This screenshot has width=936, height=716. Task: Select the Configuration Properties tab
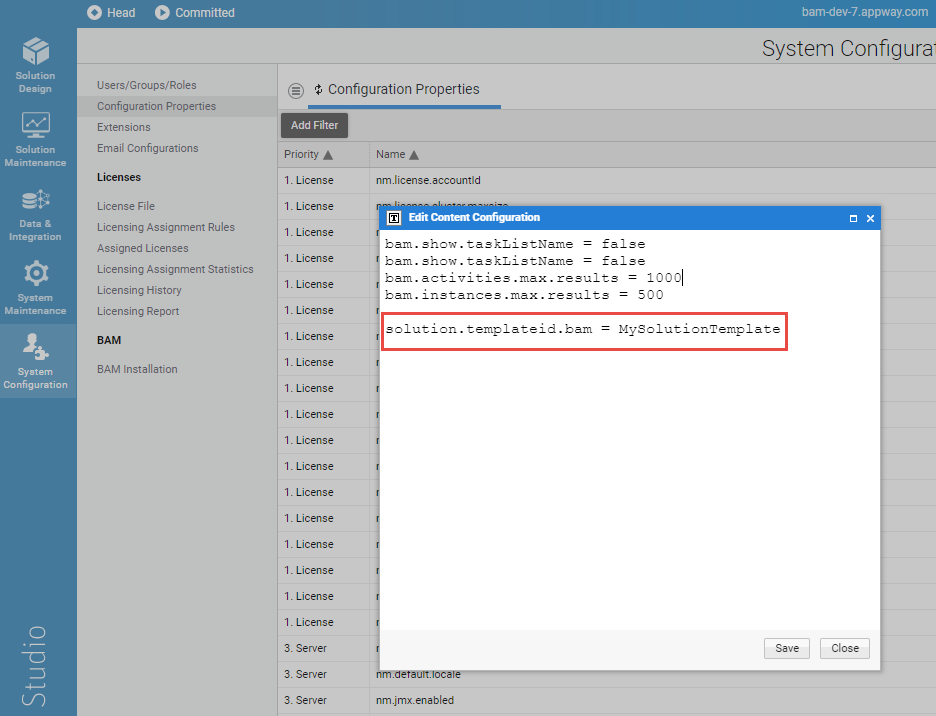pyautogui.click(x=404, y=90)
